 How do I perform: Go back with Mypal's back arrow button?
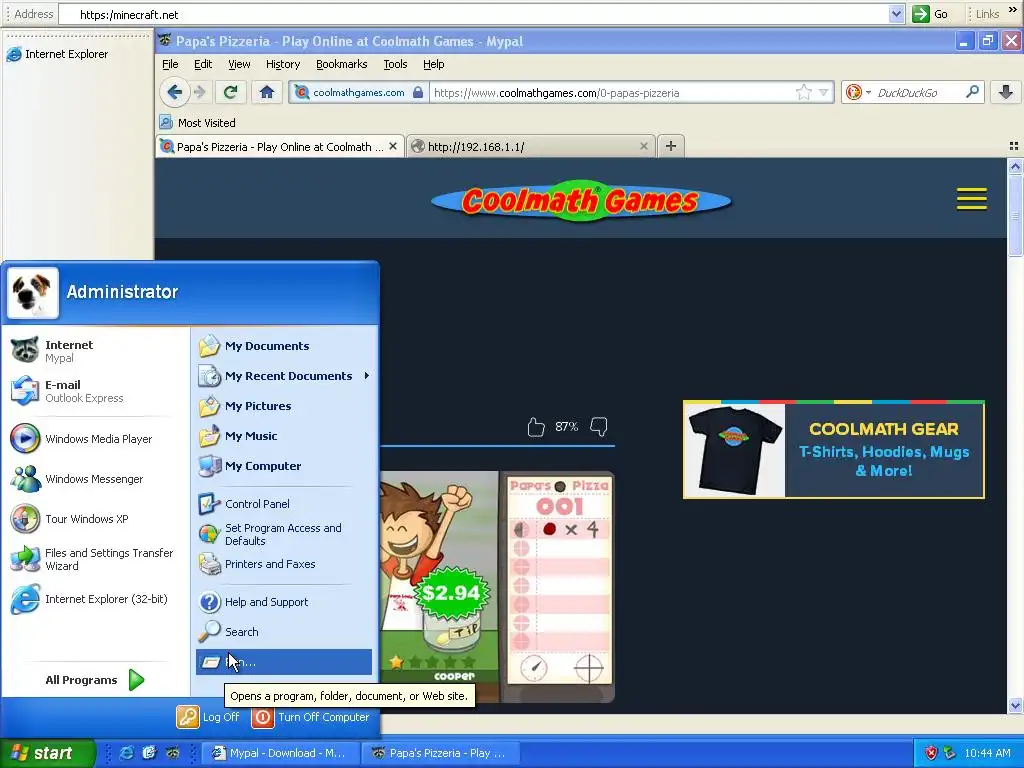[x=174, y=92]
